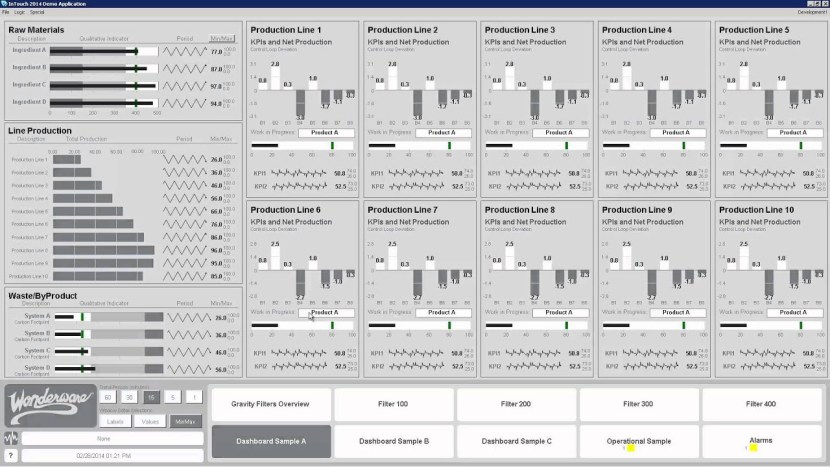
Task: Click the Wonderware logo
Action: [48, 406]
